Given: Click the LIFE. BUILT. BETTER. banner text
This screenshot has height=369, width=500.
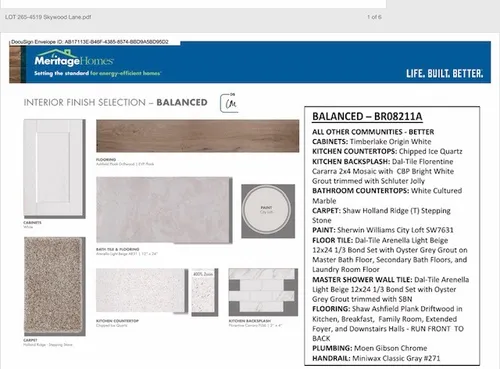Looking at the screenshot, I should pyautogui.click(x=444, y=74).
